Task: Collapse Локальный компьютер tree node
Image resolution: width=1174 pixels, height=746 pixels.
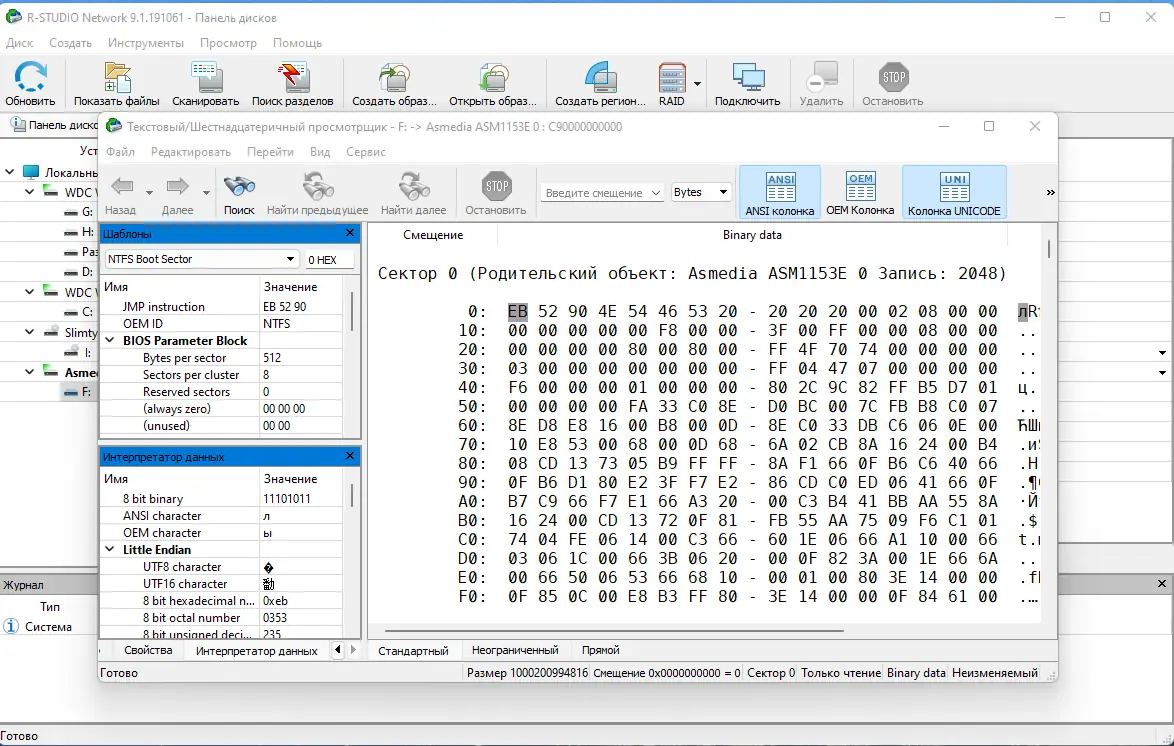Action: pyautogui.click(x=10, y=172)
